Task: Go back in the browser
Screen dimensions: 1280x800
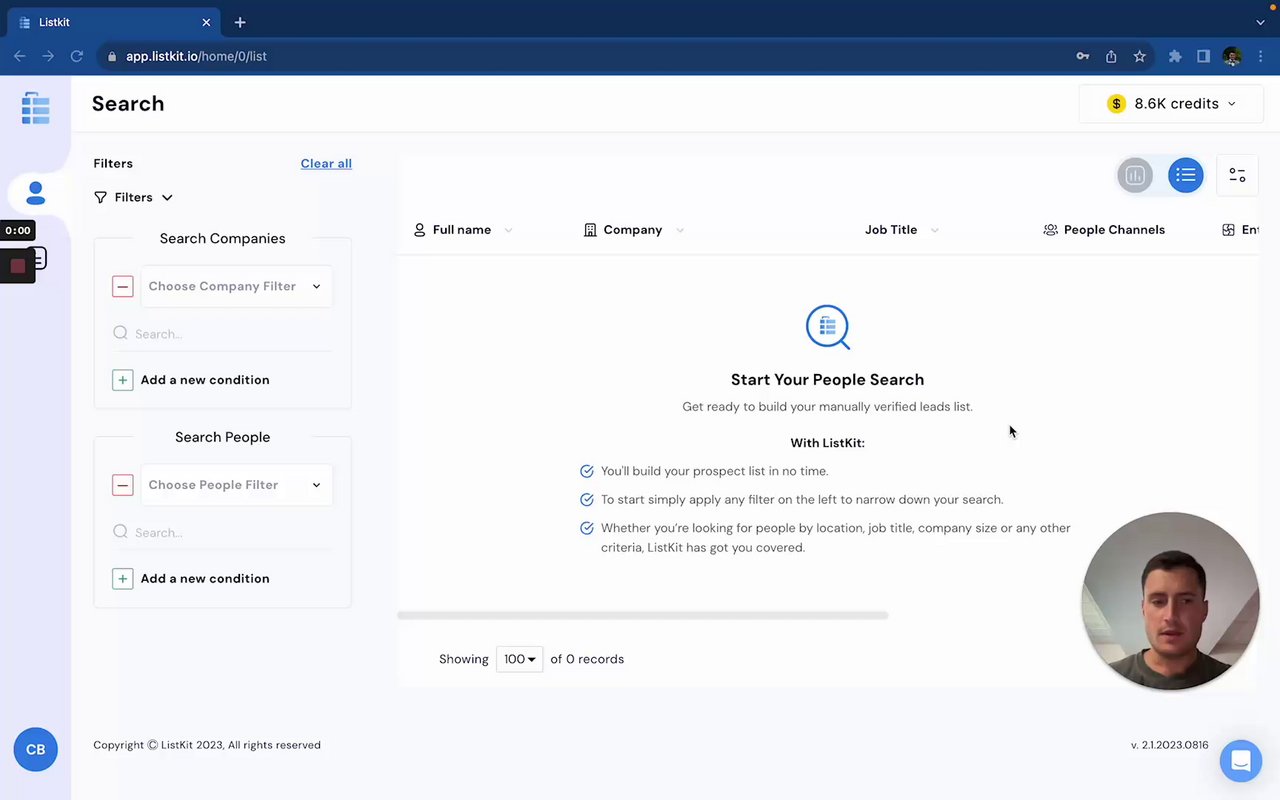Action: 20,56
